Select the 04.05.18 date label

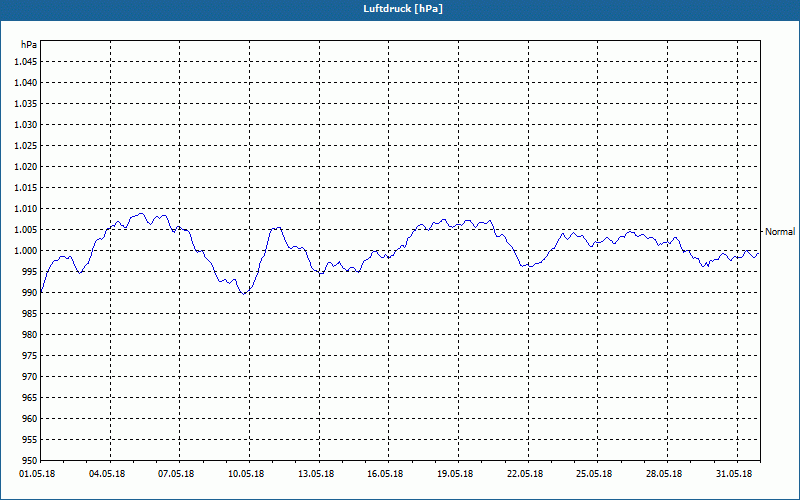coord(107,473)
